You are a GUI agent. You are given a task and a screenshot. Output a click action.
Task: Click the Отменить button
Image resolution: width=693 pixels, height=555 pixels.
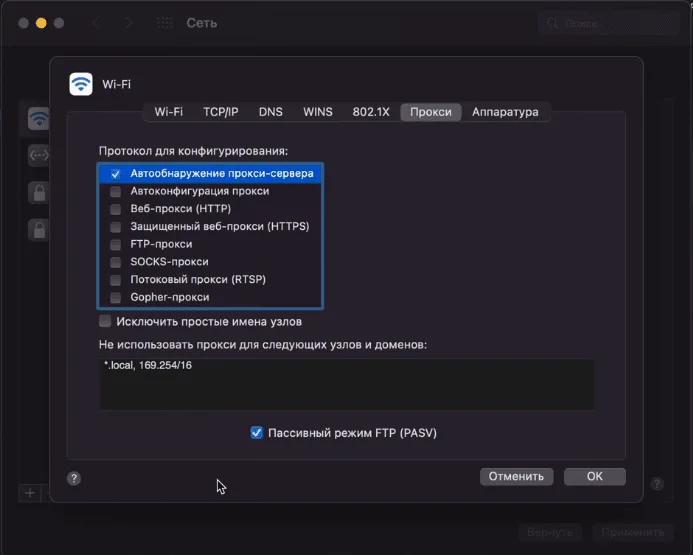516,476
